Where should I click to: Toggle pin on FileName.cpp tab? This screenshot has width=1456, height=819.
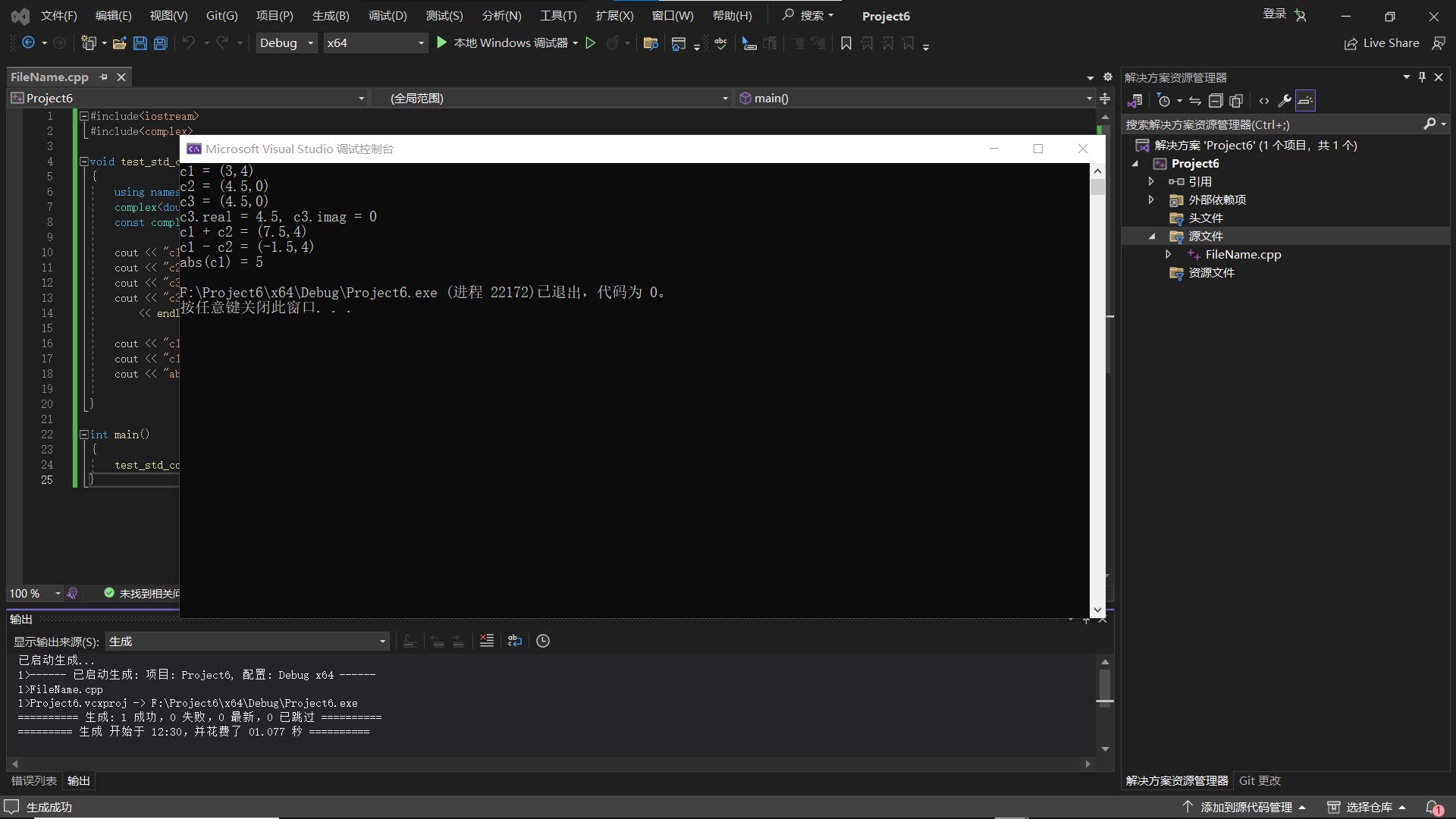pos(103,77)
